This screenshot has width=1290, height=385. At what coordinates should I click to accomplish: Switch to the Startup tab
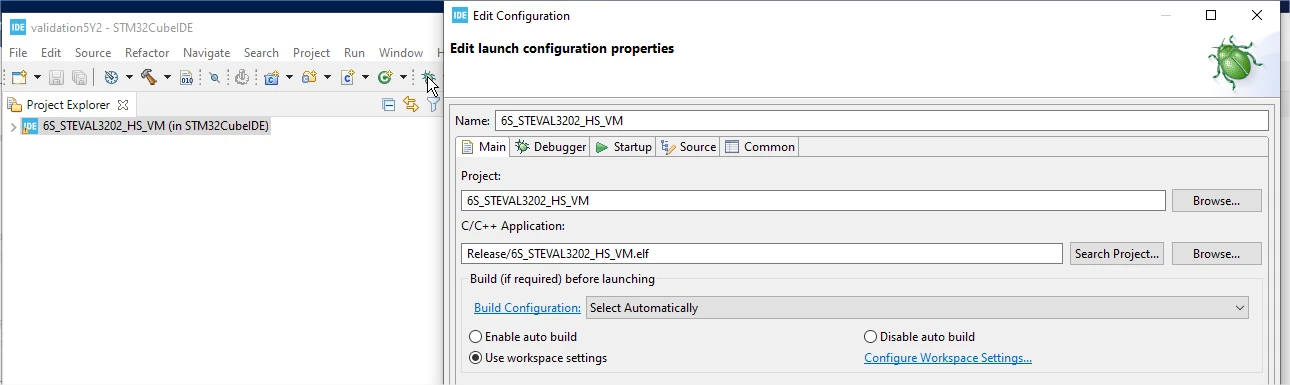pos(622,147)
